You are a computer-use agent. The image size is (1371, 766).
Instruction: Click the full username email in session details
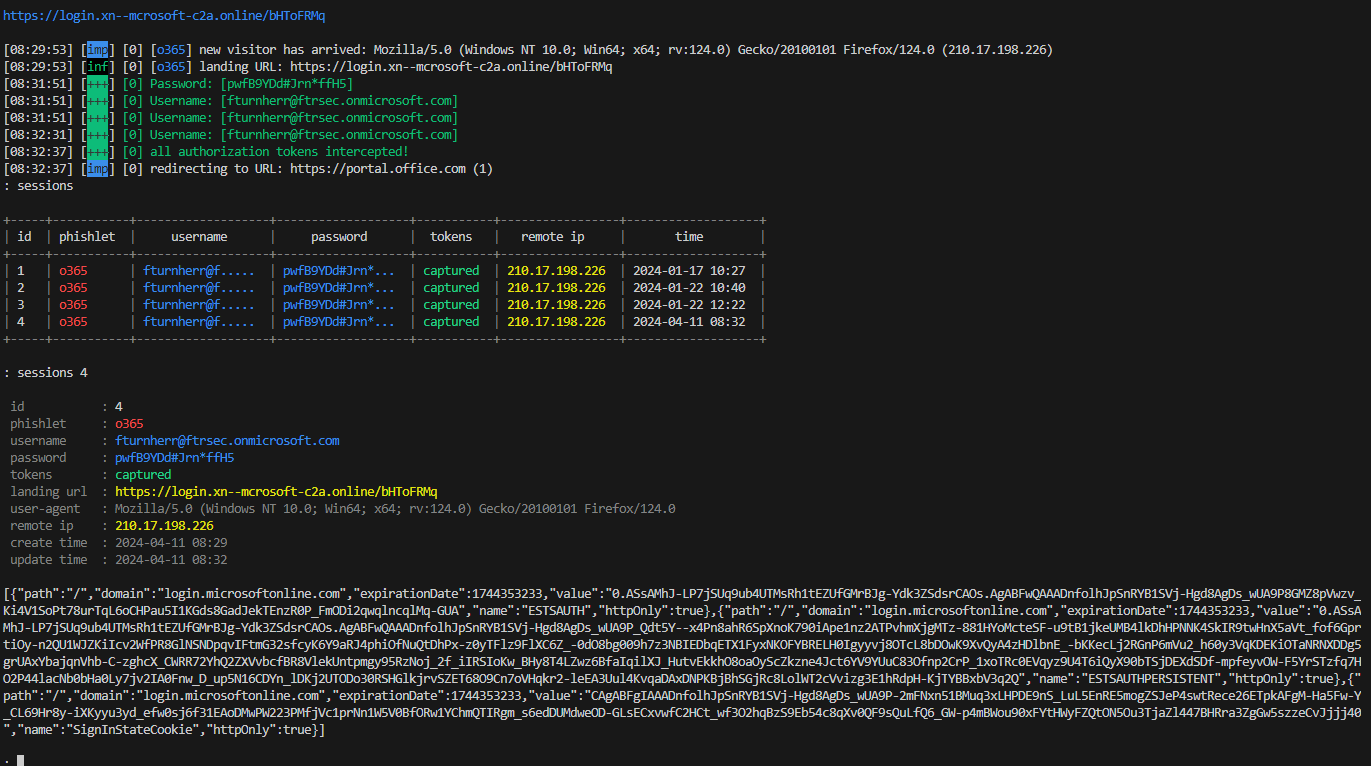pos(227,441)
